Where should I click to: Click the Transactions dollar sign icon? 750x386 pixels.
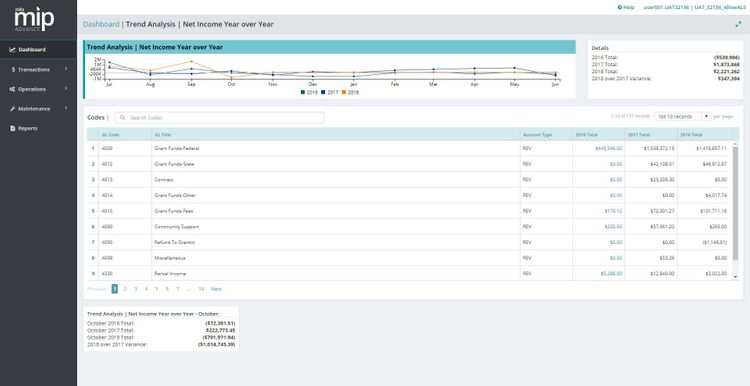(x=13, y=69)
